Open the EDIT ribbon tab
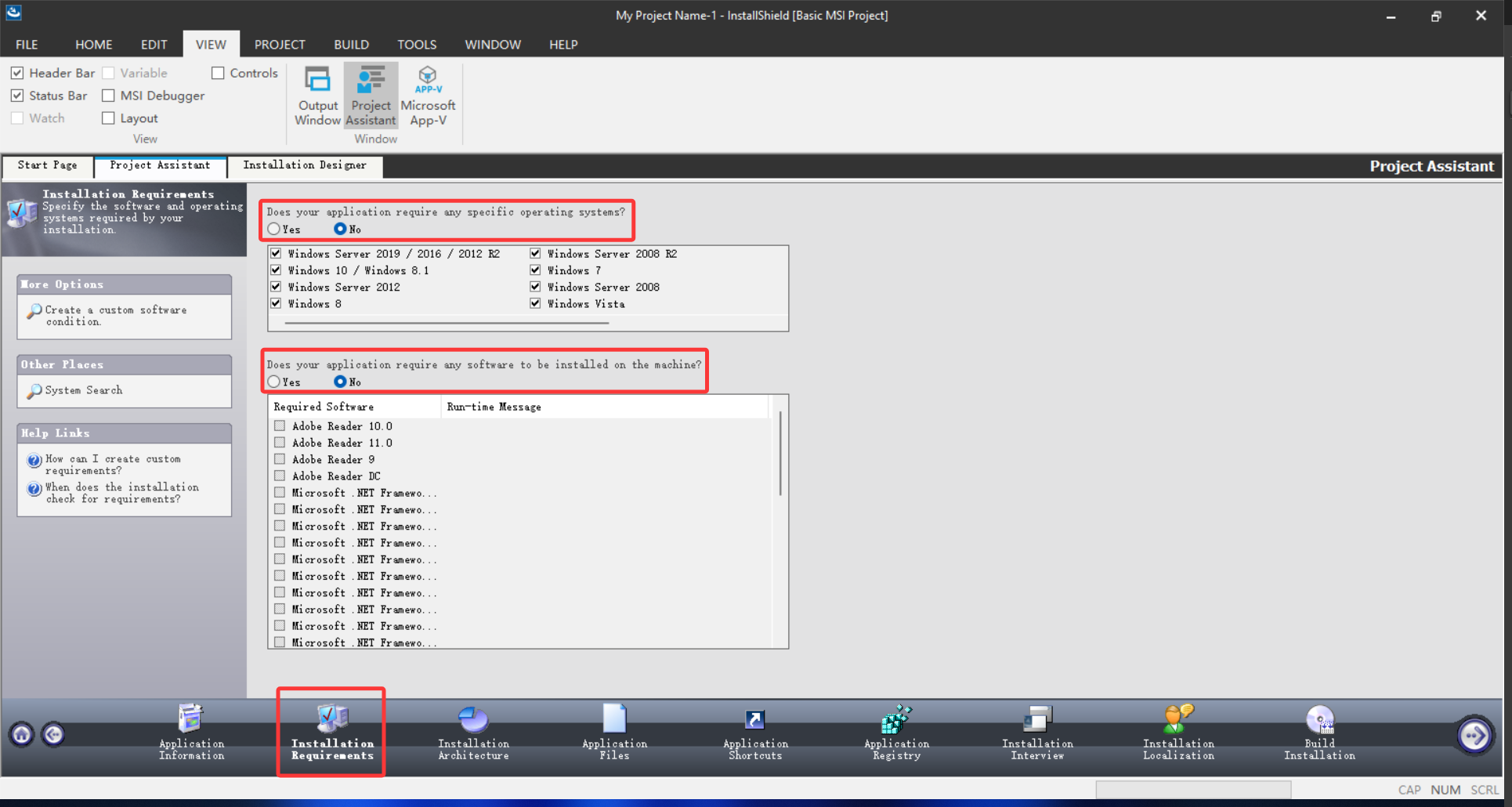The image size is (1512, 807). click(154, 45)
